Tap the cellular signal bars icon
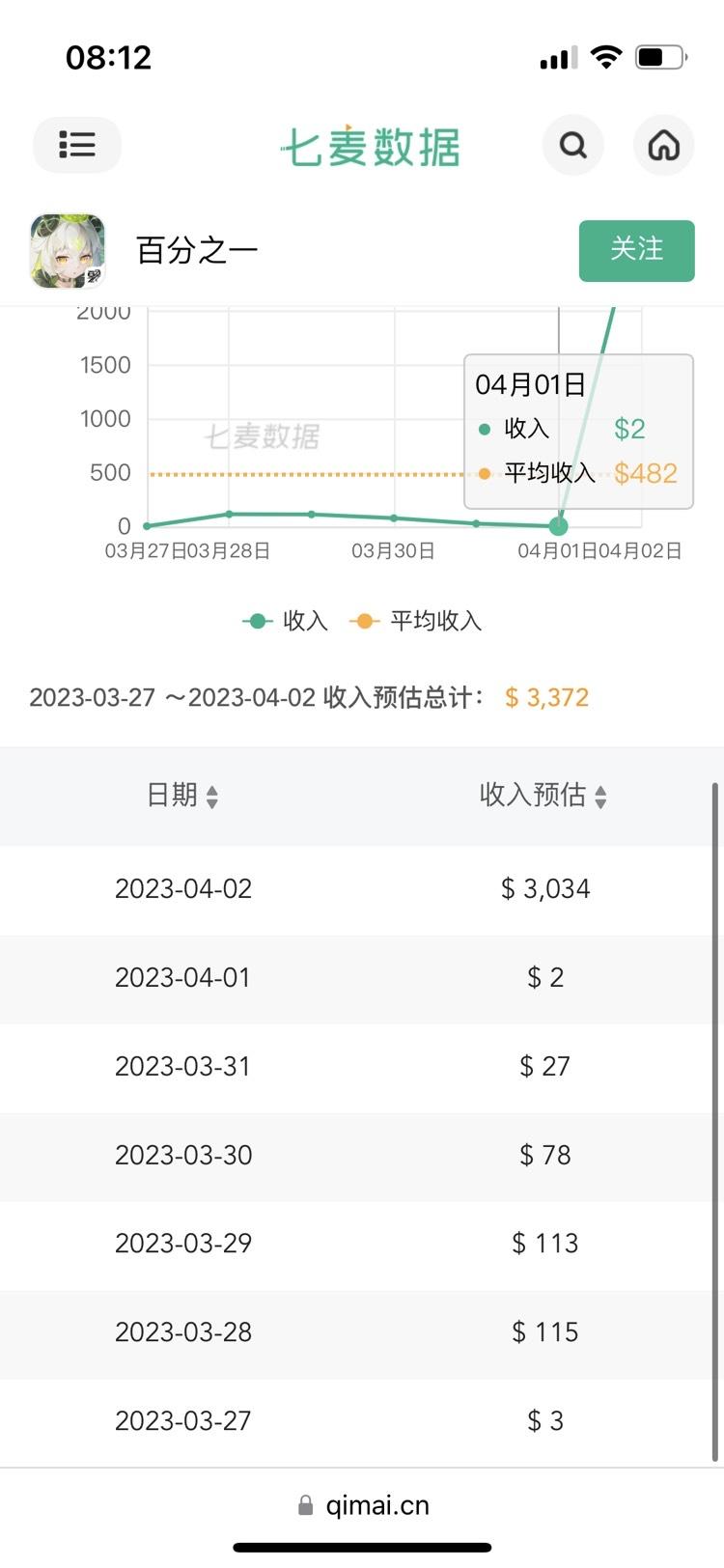Screen dimensions: 724x1568 [x=559, y=58]
